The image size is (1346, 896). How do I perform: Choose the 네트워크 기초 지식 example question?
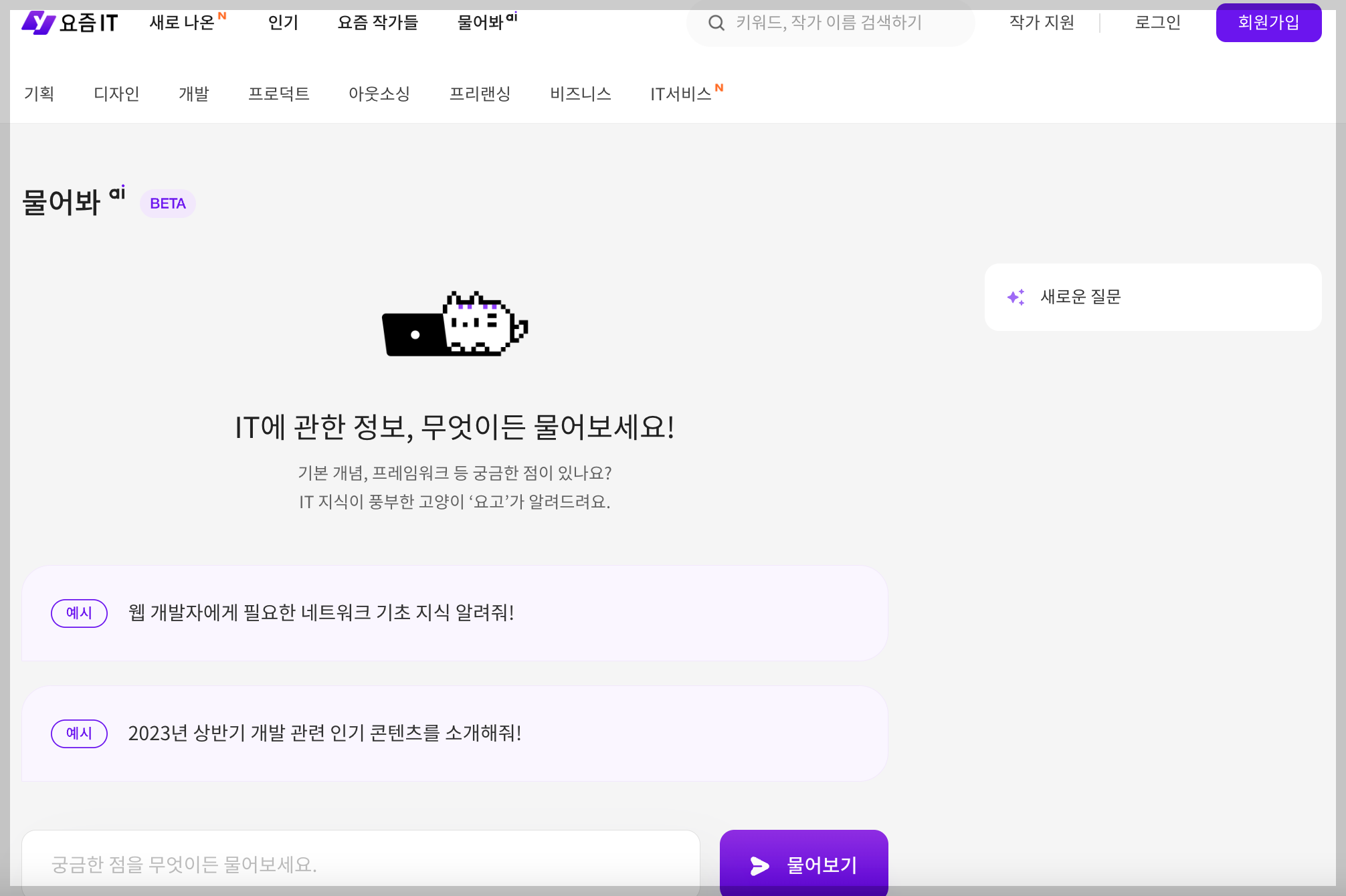tap(321, 612)
